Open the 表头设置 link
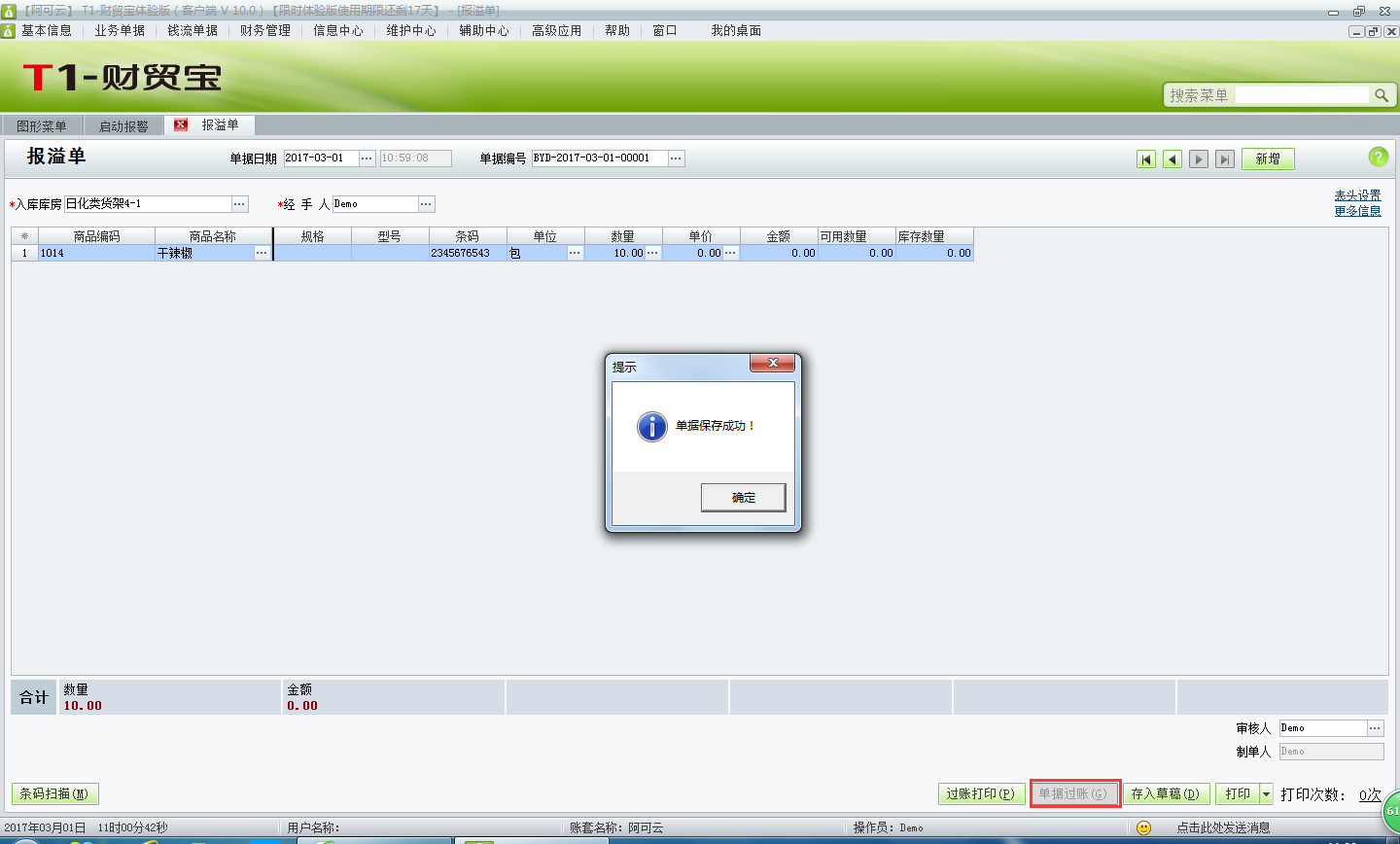1400x844 pixels. click(1357, 195)
